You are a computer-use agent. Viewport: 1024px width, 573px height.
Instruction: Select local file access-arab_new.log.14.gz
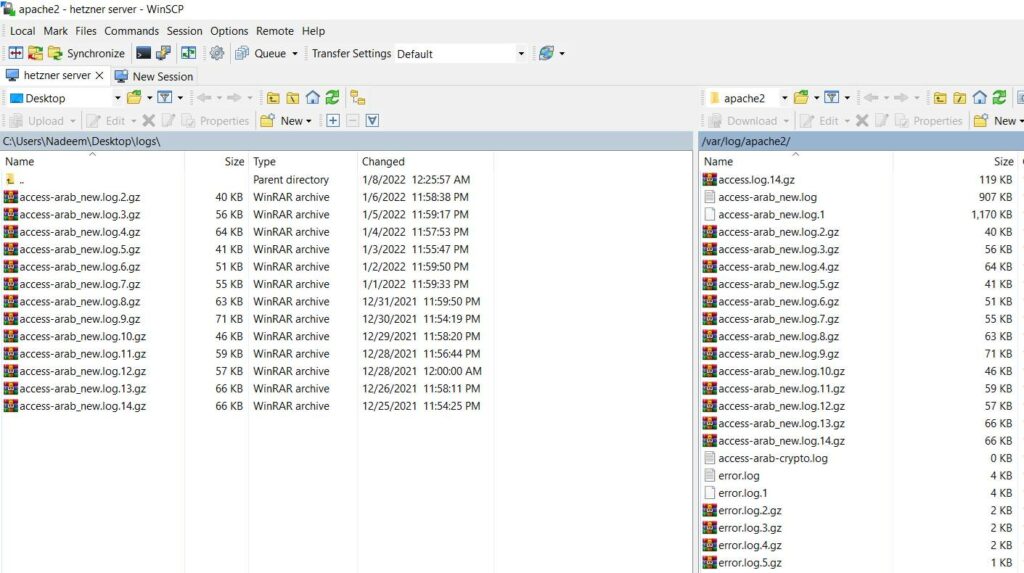(247, 406)
